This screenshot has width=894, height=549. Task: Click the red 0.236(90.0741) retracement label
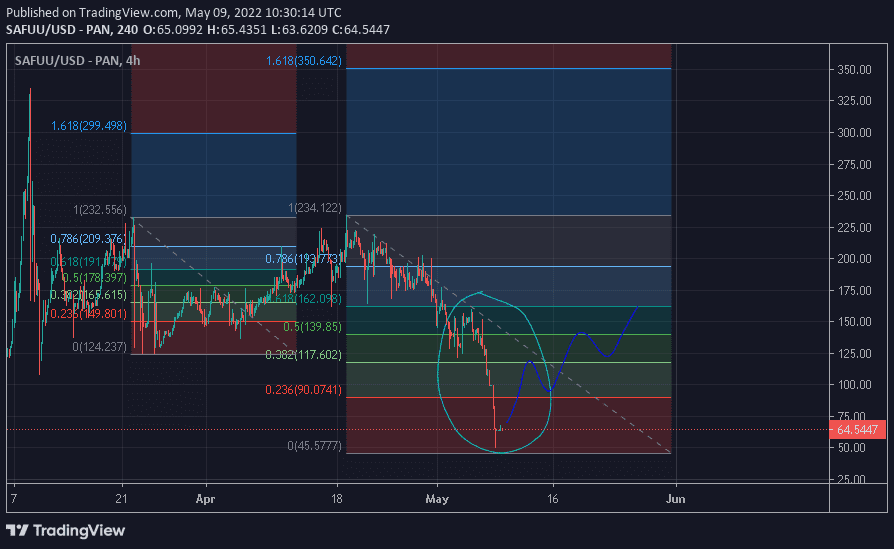pos(304,390)
